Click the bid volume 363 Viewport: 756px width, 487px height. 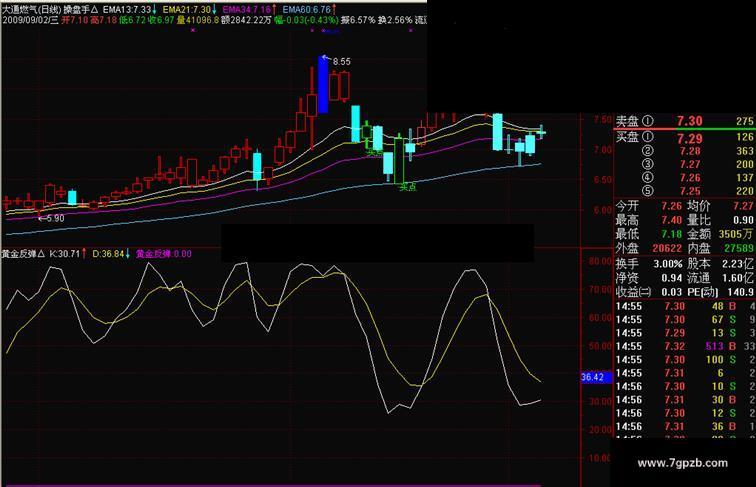[745, 151]
